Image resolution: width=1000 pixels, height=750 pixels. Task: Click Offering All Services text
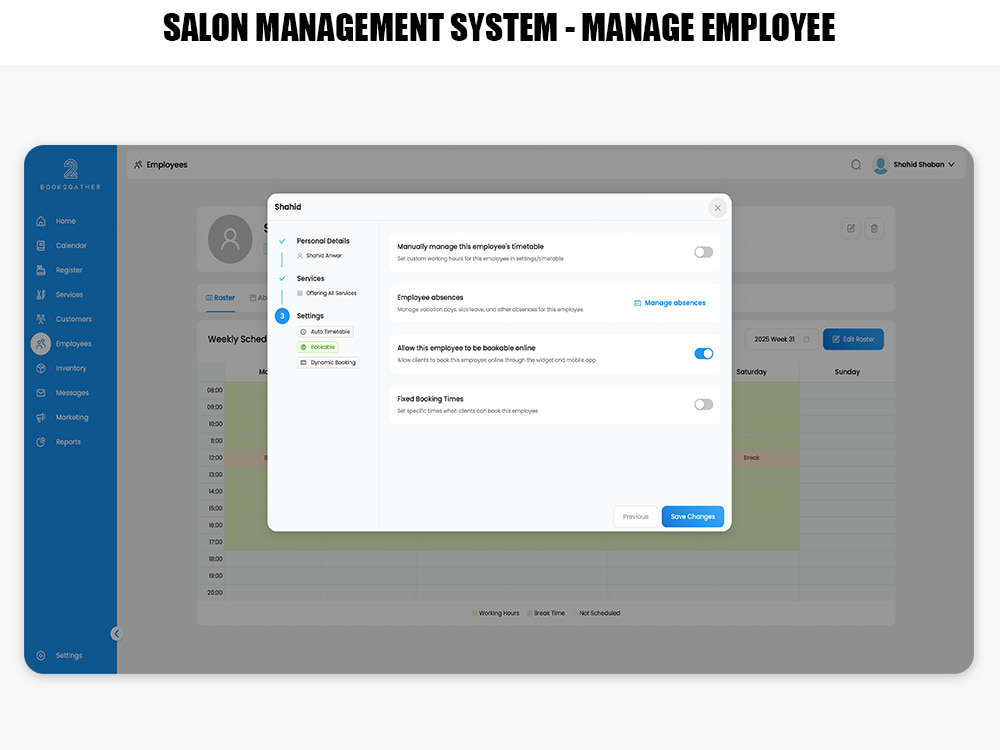[x=331, y=293]
